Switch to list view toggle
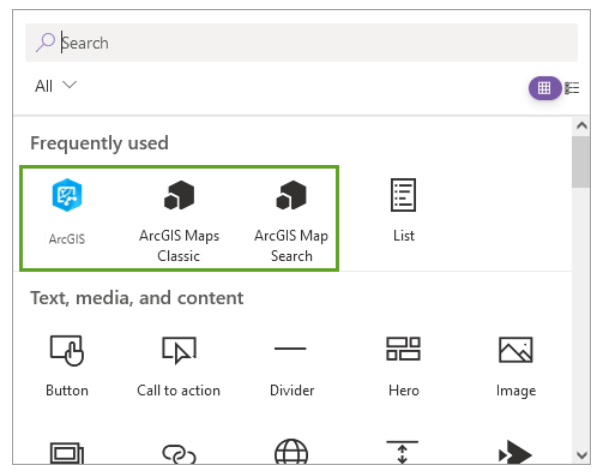This screenshot has width=607, height=472. pyautogui.click(x=572, y=88)
